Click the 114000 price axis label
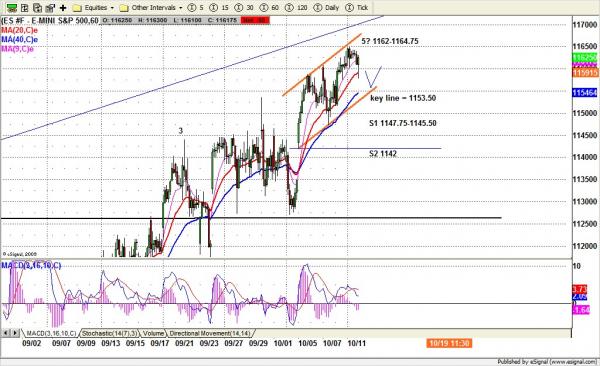The width and height of the screenshot is (600, 366). point(584,157)
